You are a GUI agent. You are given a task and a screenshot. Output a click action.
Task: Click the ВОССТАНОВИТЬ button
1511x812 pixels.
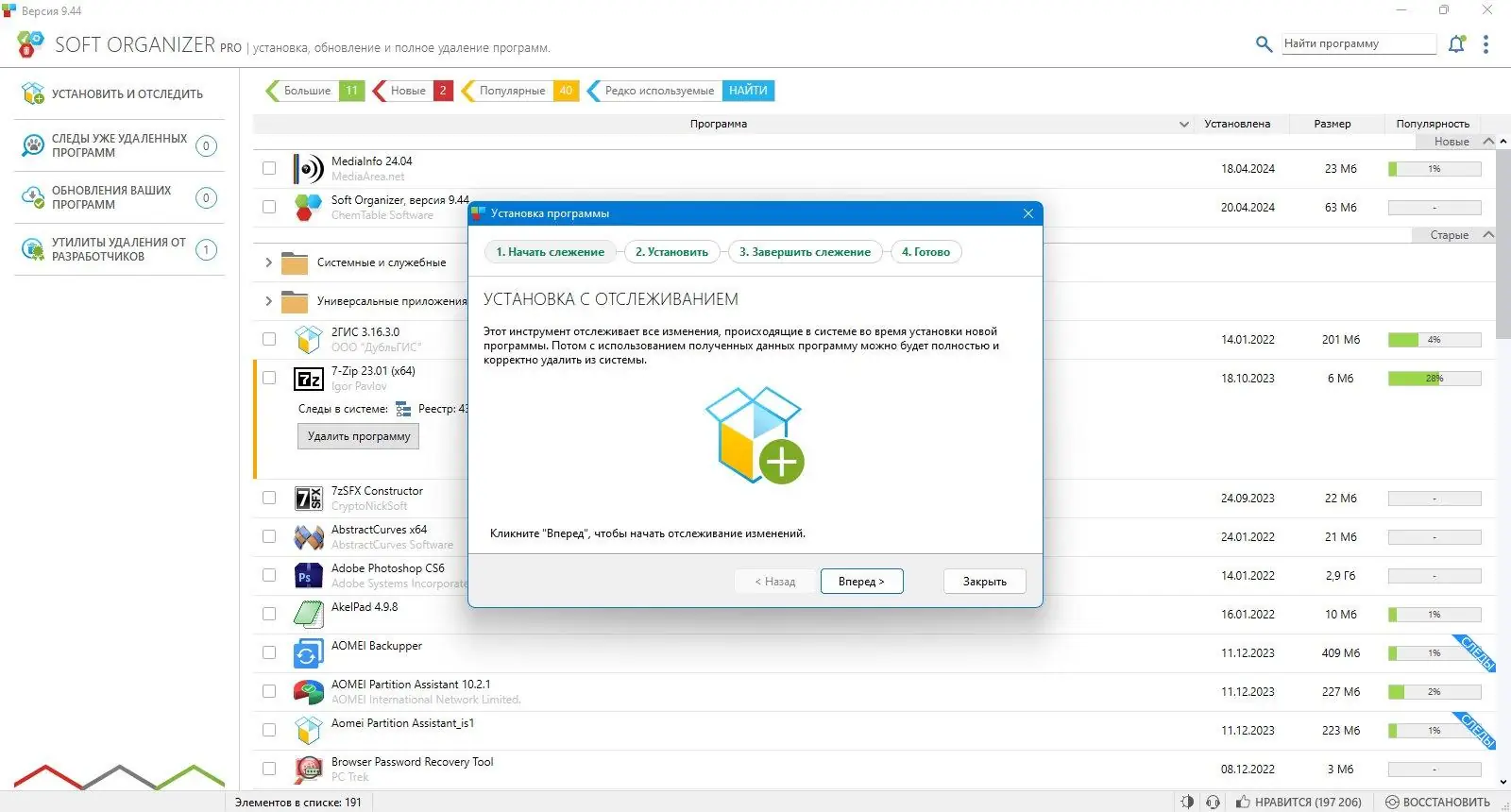tap(1437, 802)
